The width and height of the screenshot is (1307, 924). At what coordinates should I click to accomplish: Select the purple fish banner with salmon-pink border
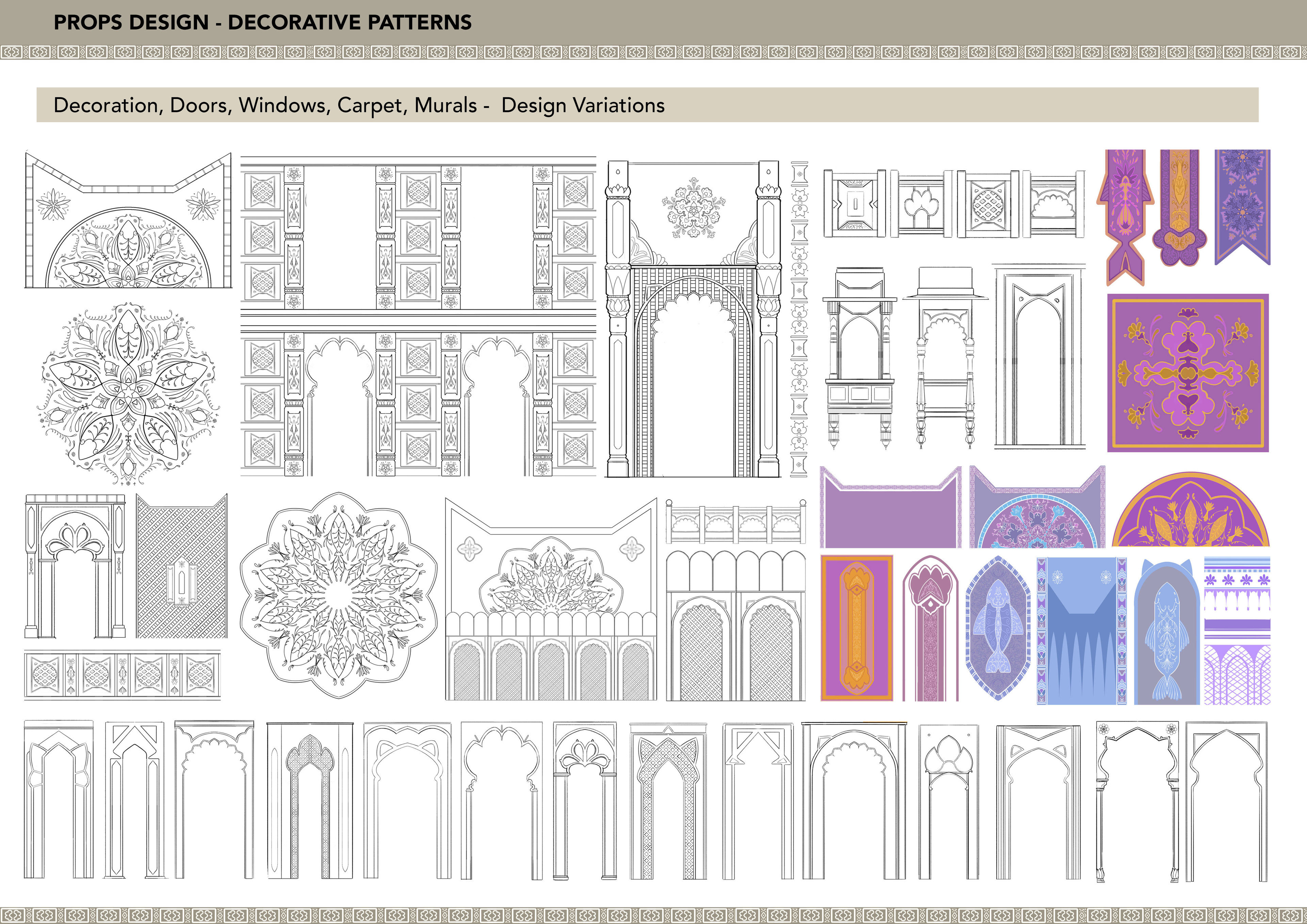tap(1125, 217)
